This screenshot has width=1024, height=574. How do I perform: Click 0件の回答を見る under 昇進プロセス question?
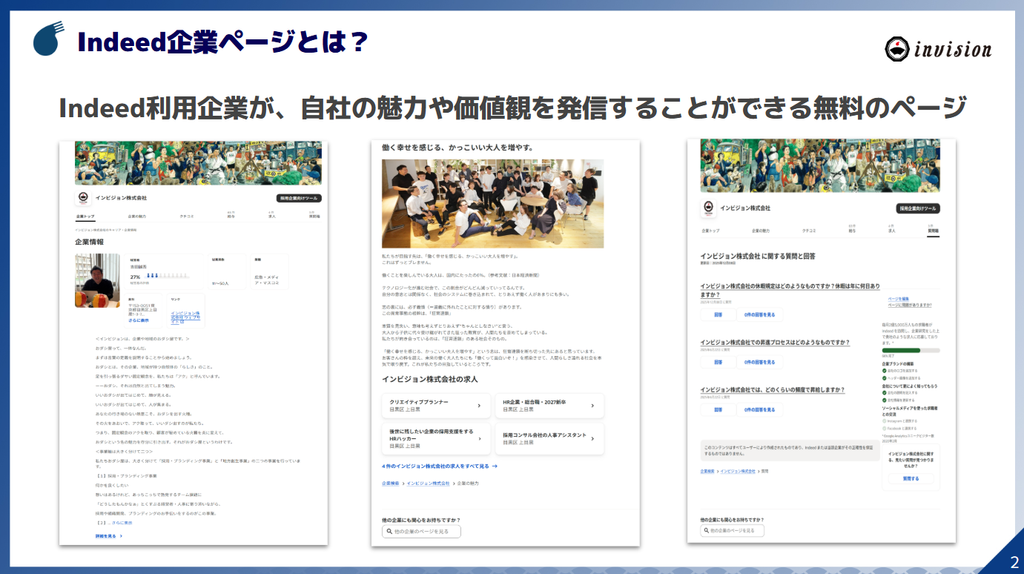coord(760,362)
